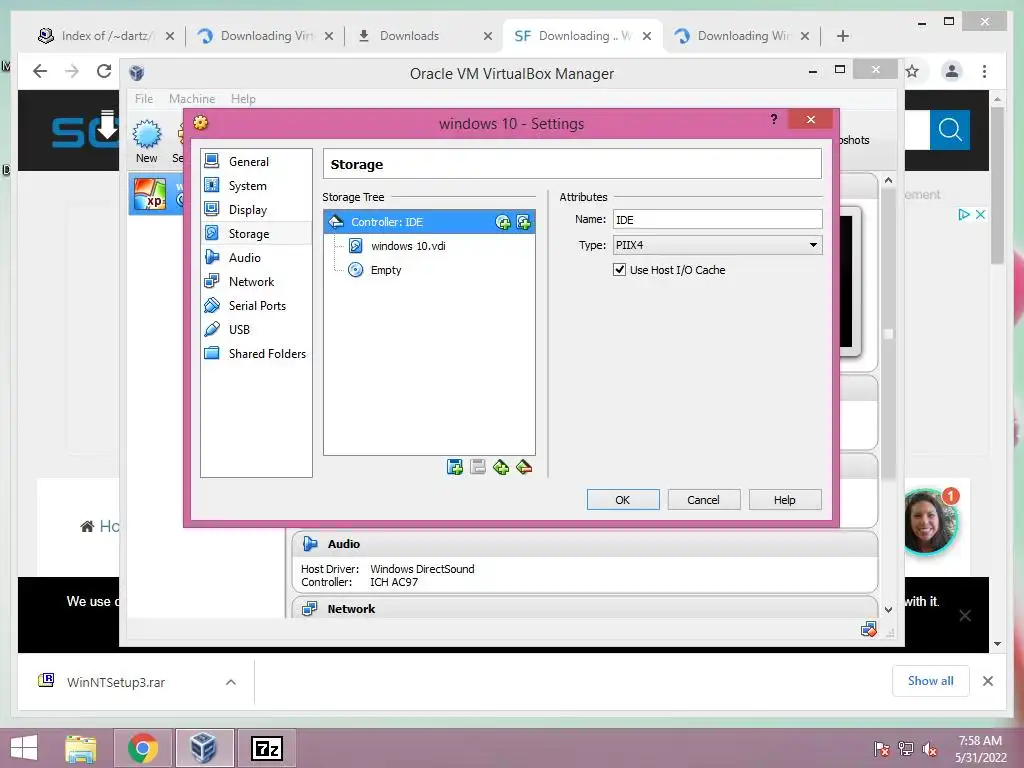This screenshot has height=768, width=1024.
Task: Dismiss the cookie notice banner X
Action: [965, 615]
